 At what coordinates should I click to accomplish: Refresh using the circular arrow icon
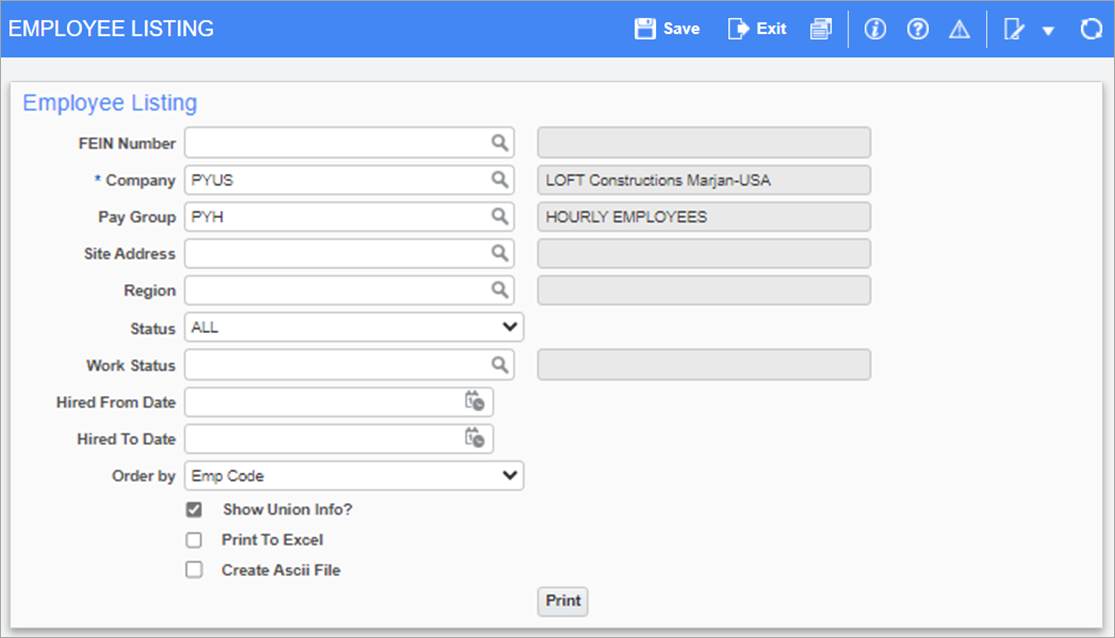1090,29
